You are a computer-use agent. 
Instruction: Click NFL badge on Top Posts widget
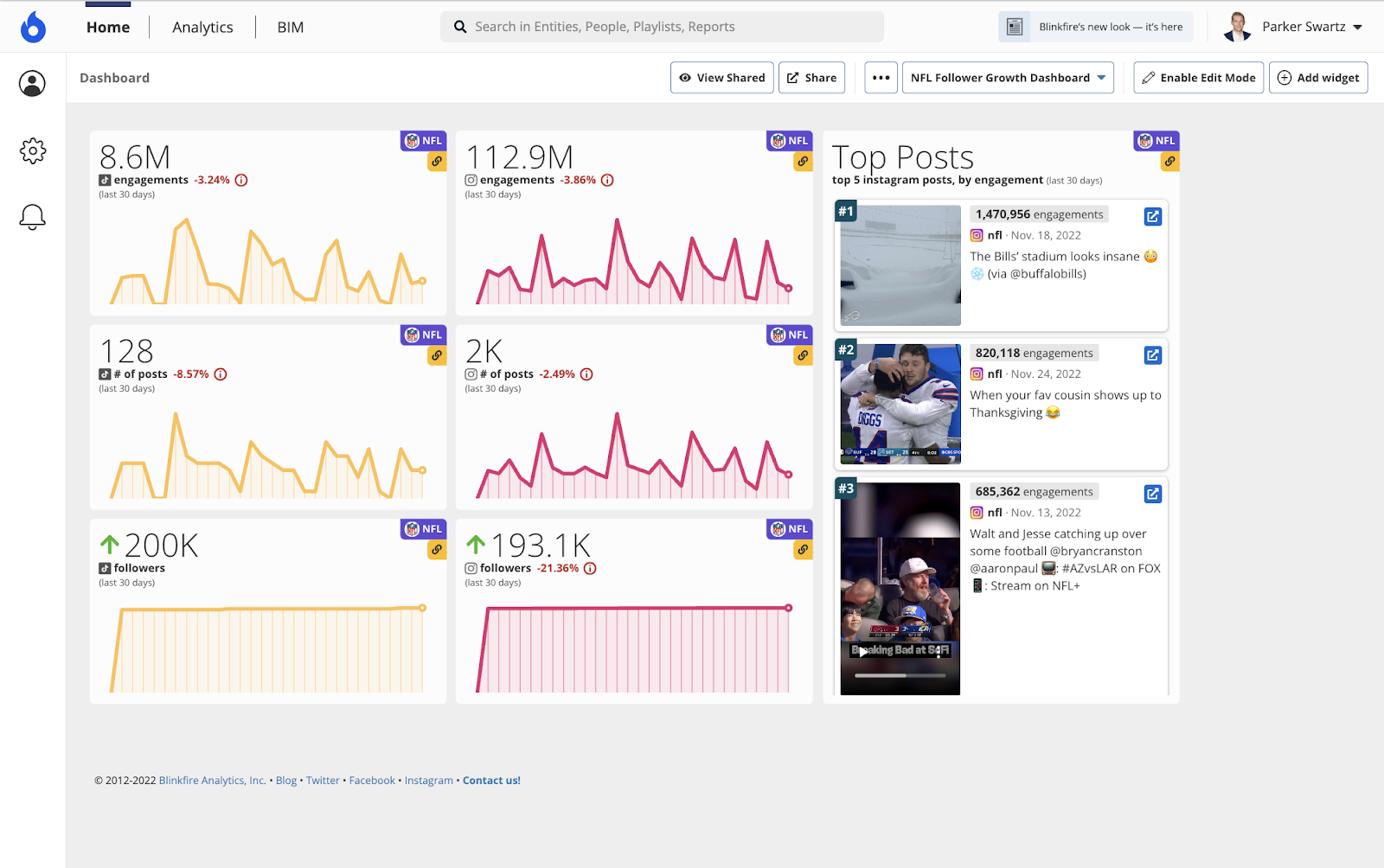[x=1157, y=141]
